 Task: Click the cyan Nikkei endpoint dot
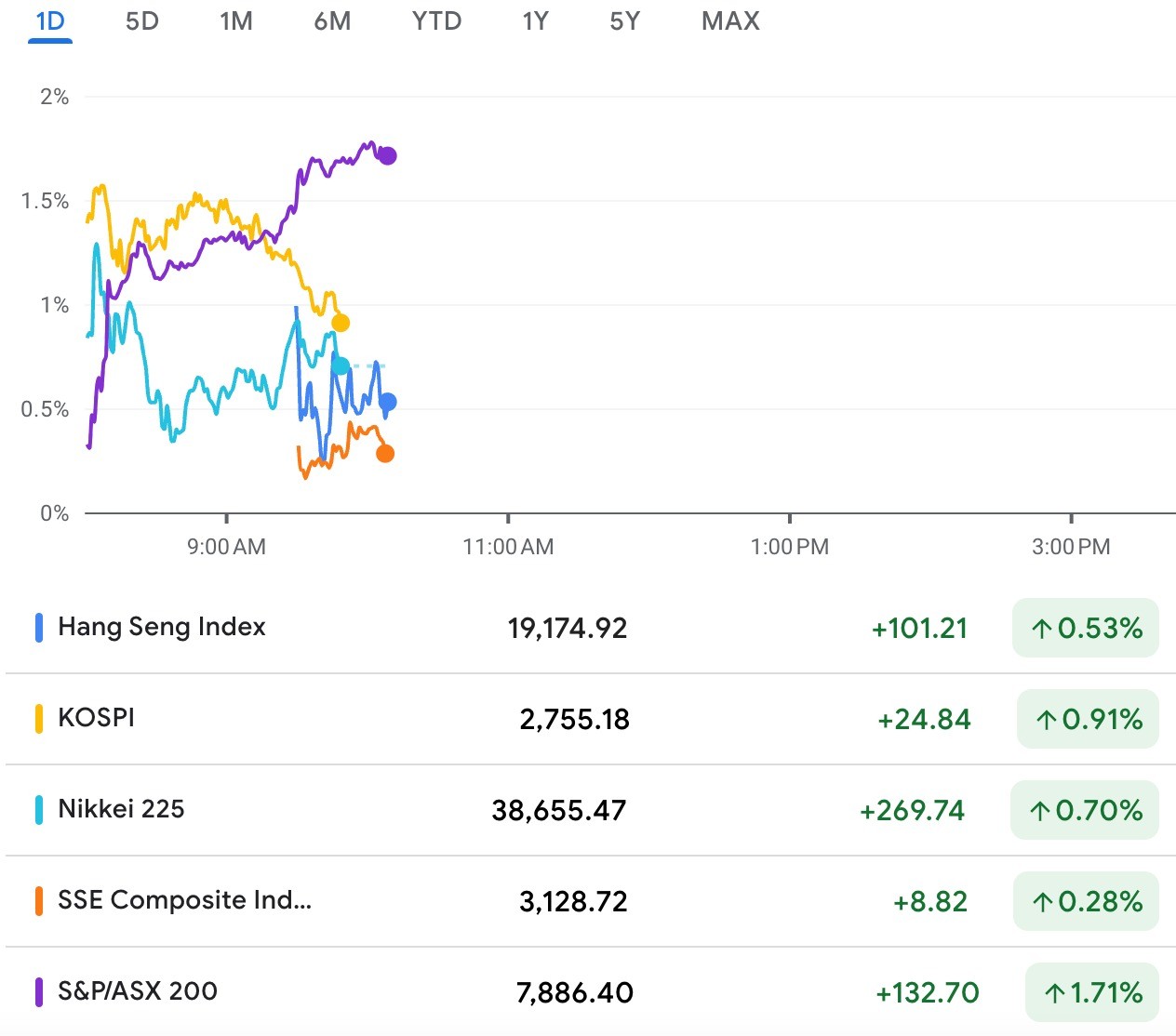click(341, 365)
